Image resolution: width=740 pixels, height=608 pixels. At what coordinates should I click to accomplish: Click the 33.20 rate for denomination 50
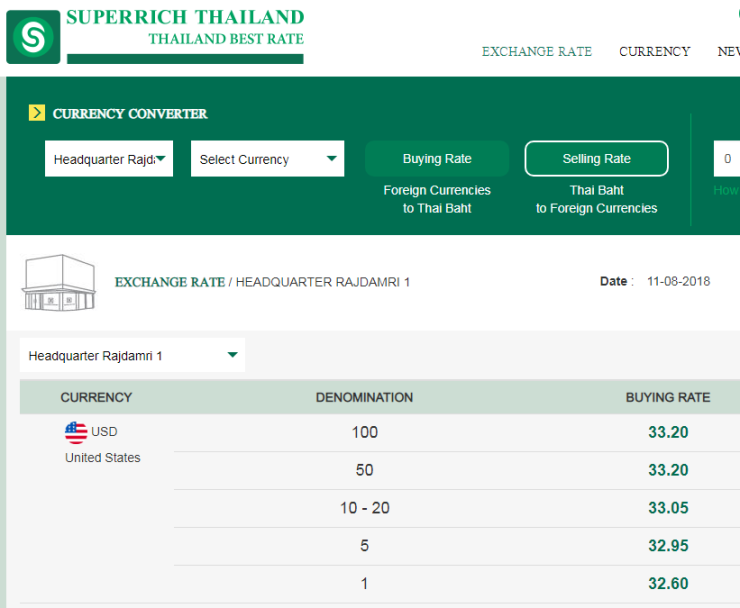point(668,470)
